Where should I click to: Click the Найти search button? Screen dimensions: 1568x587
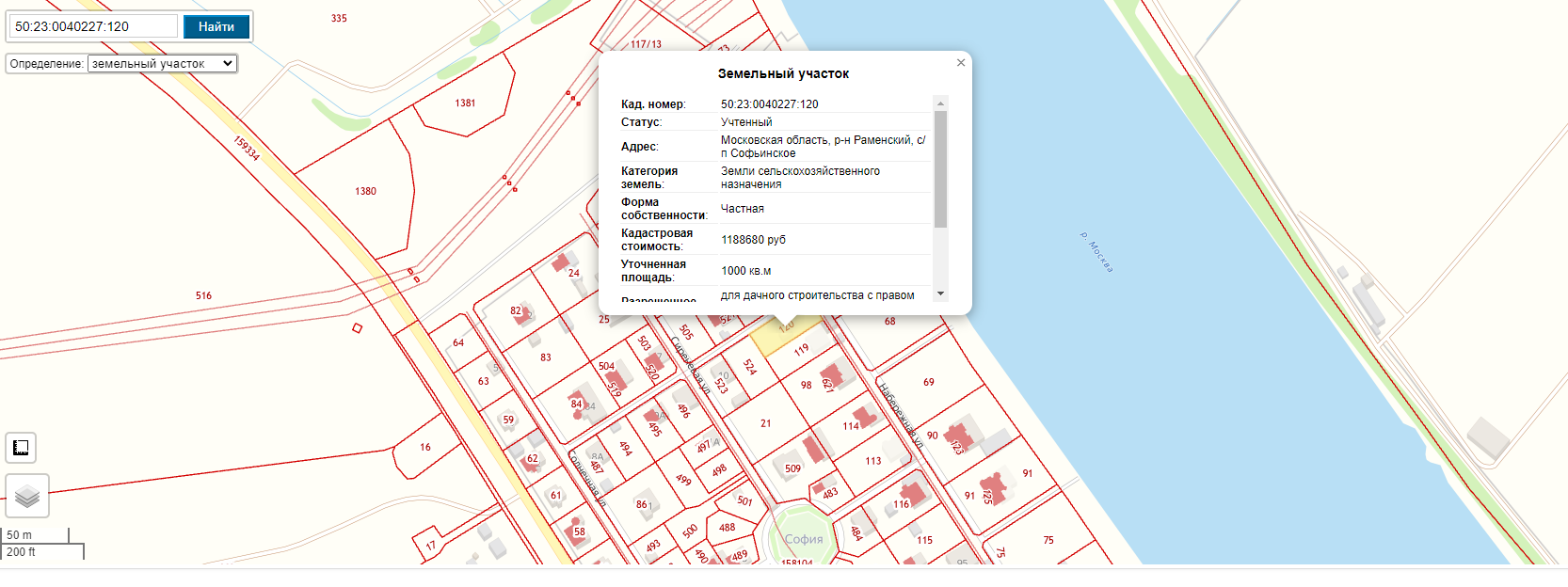point(216,26)
